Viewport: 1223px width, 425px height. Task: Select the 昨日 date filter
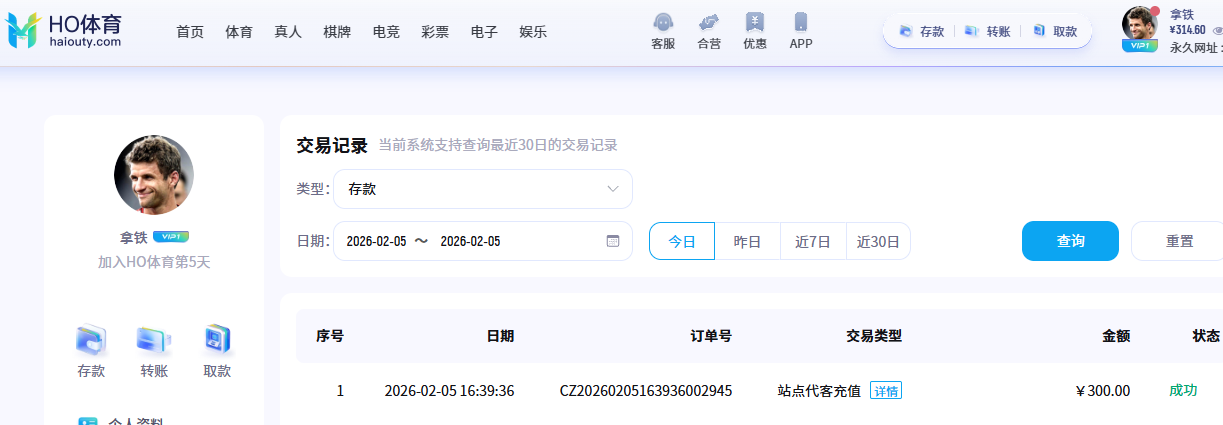pyautogui.click(x=747, y=241)
